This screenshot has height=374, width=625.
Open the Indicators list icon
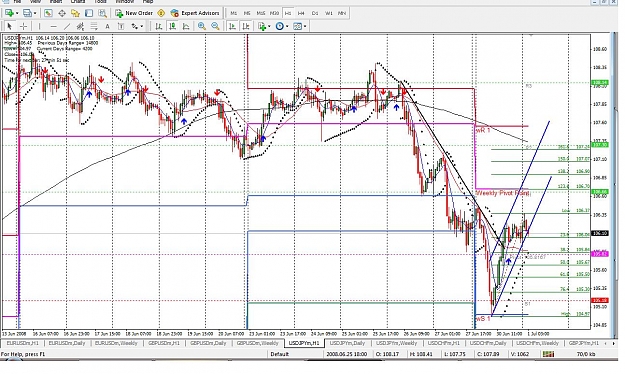[262, 26]
